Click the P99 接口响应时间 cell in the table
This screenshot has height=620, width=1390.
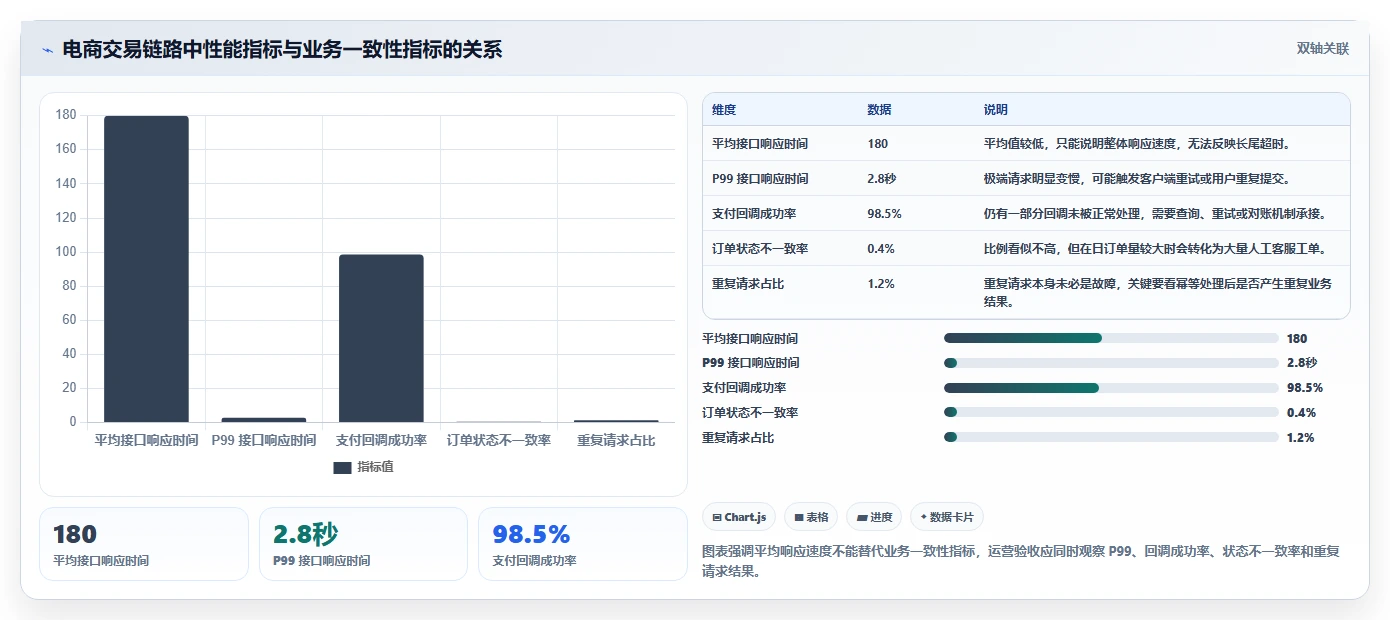tap(760, 179)
